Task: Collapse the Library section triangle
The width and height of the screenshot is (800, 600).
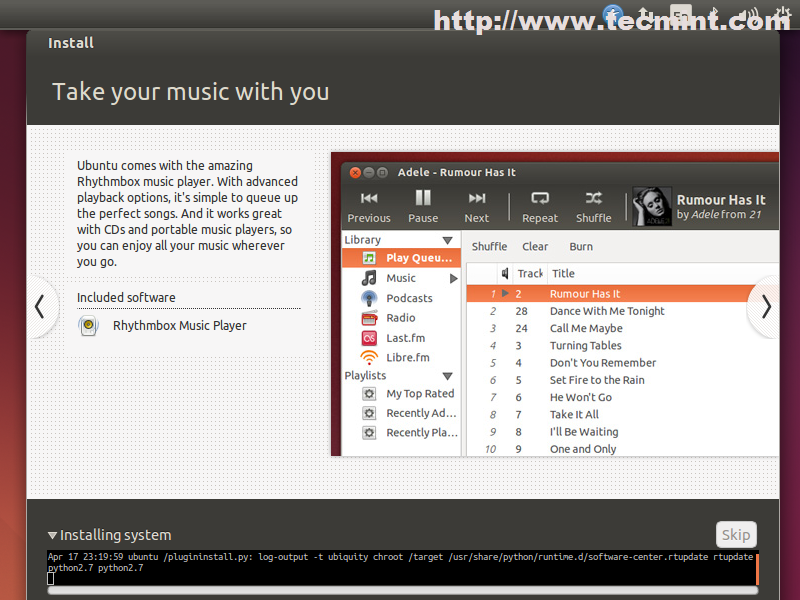Action: coord(447,240)
